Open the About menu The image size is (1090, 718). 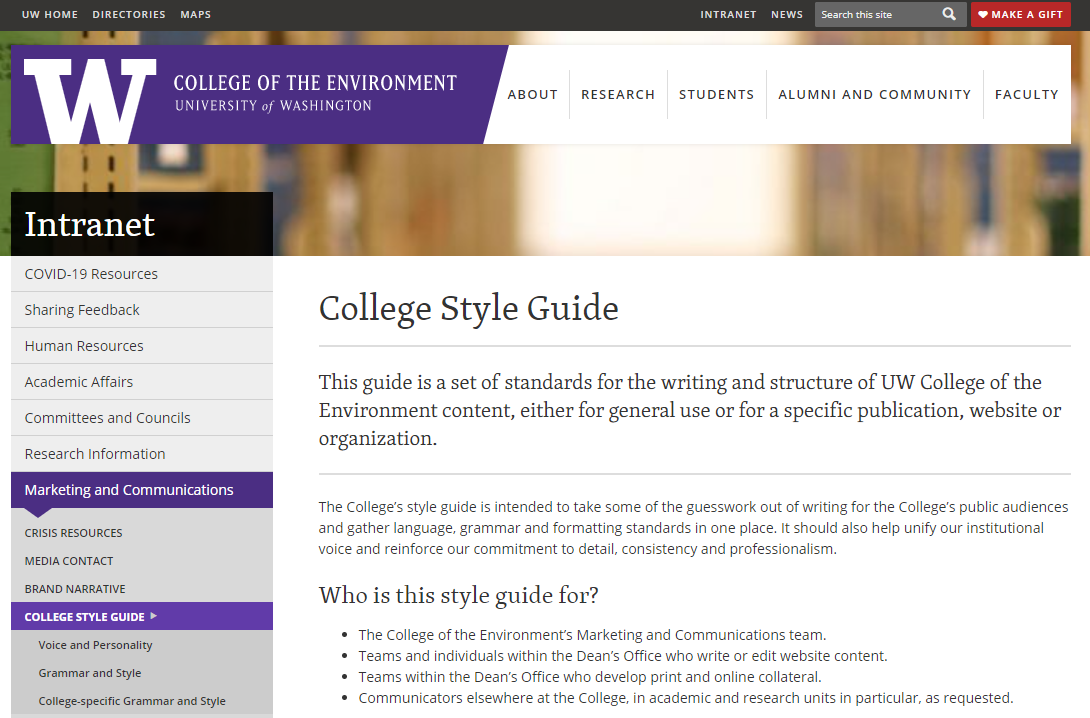[532, 95]
